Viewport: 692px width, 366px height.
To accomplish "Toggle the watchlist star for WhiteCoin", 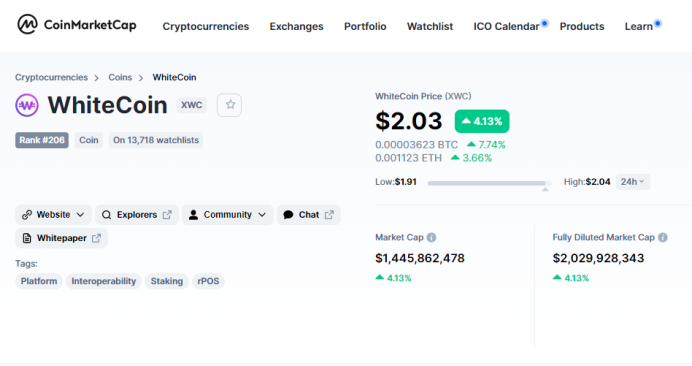I will tap(229, 105).
